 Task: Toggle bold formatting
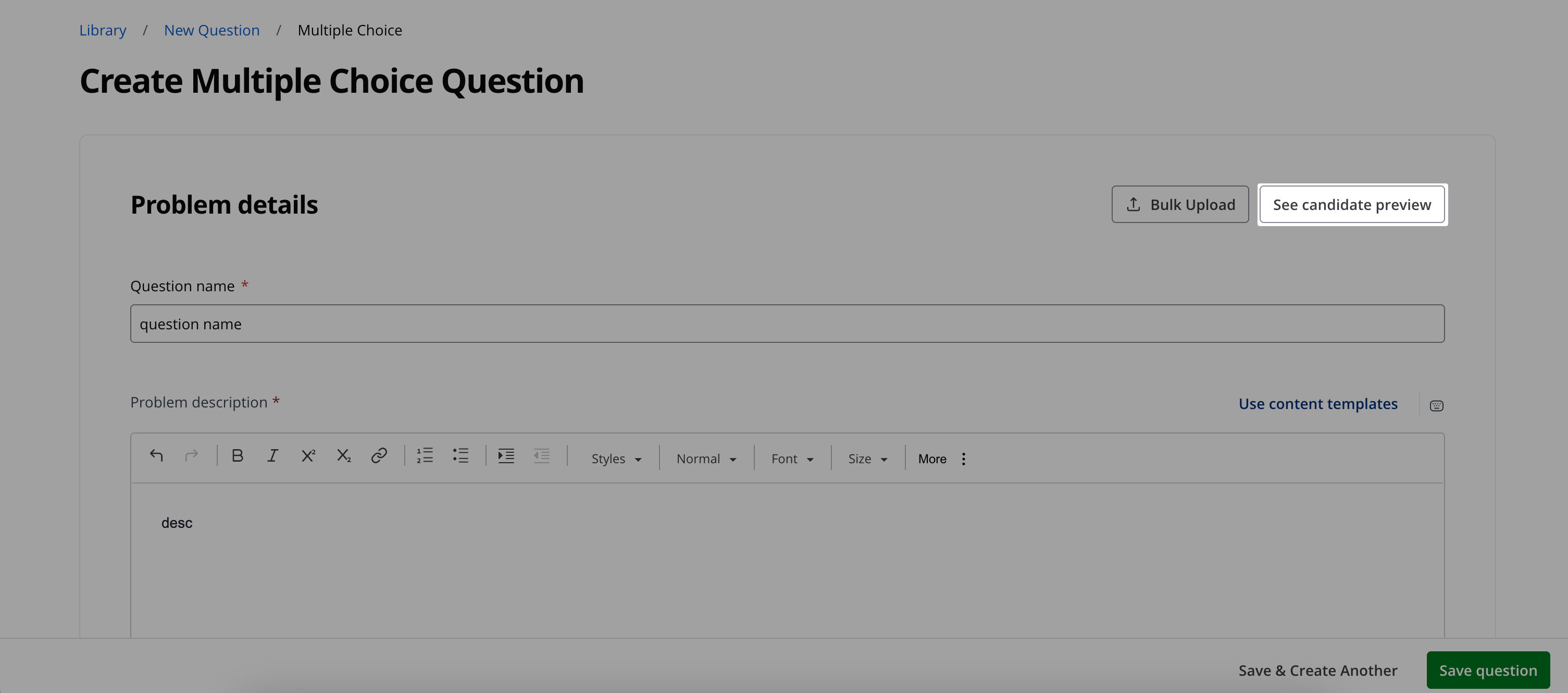tap(238, 455)
